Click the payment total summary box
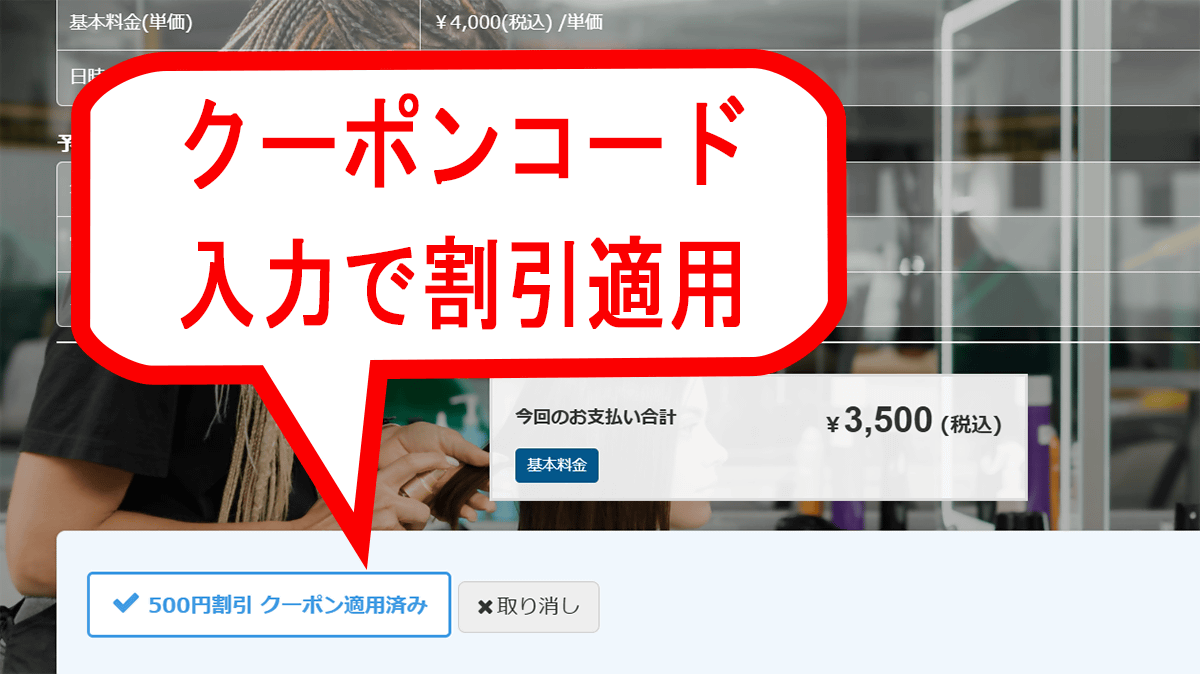 point(759,437)
